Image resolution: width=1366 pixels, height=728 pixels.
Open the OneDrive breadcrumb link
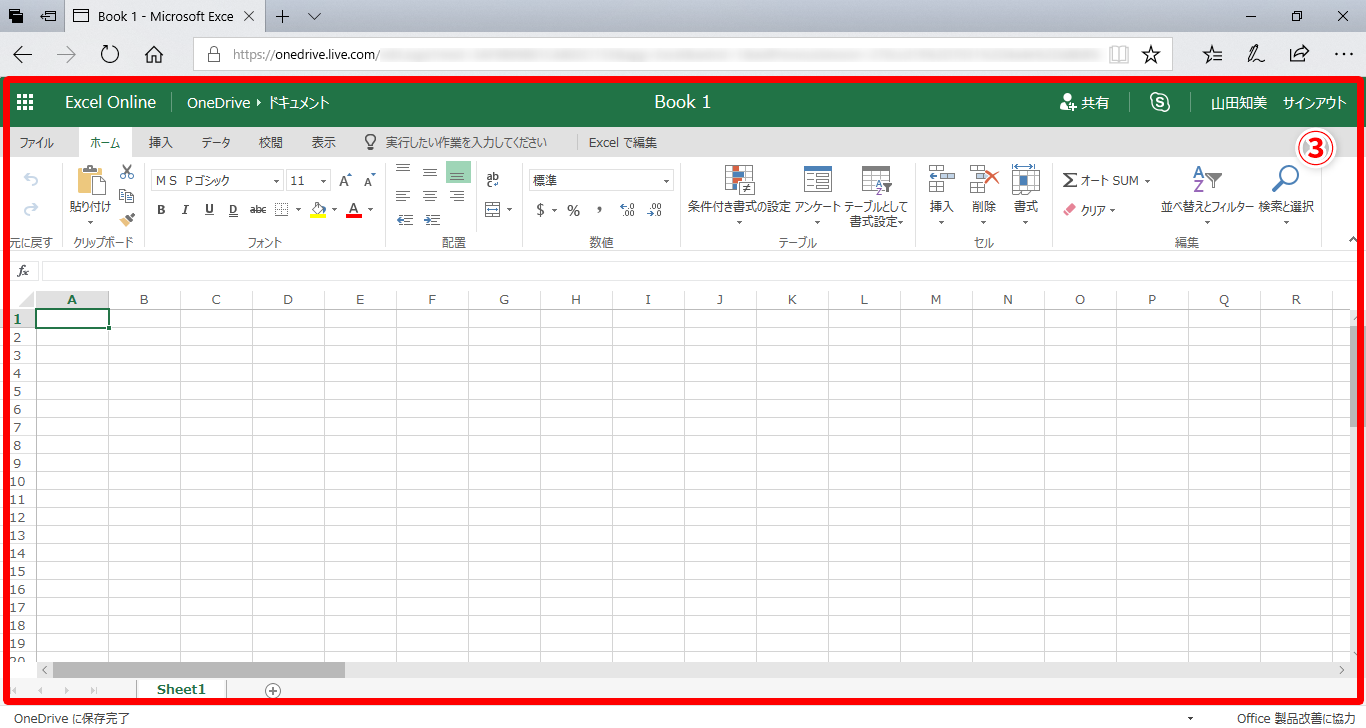[218, 102]
